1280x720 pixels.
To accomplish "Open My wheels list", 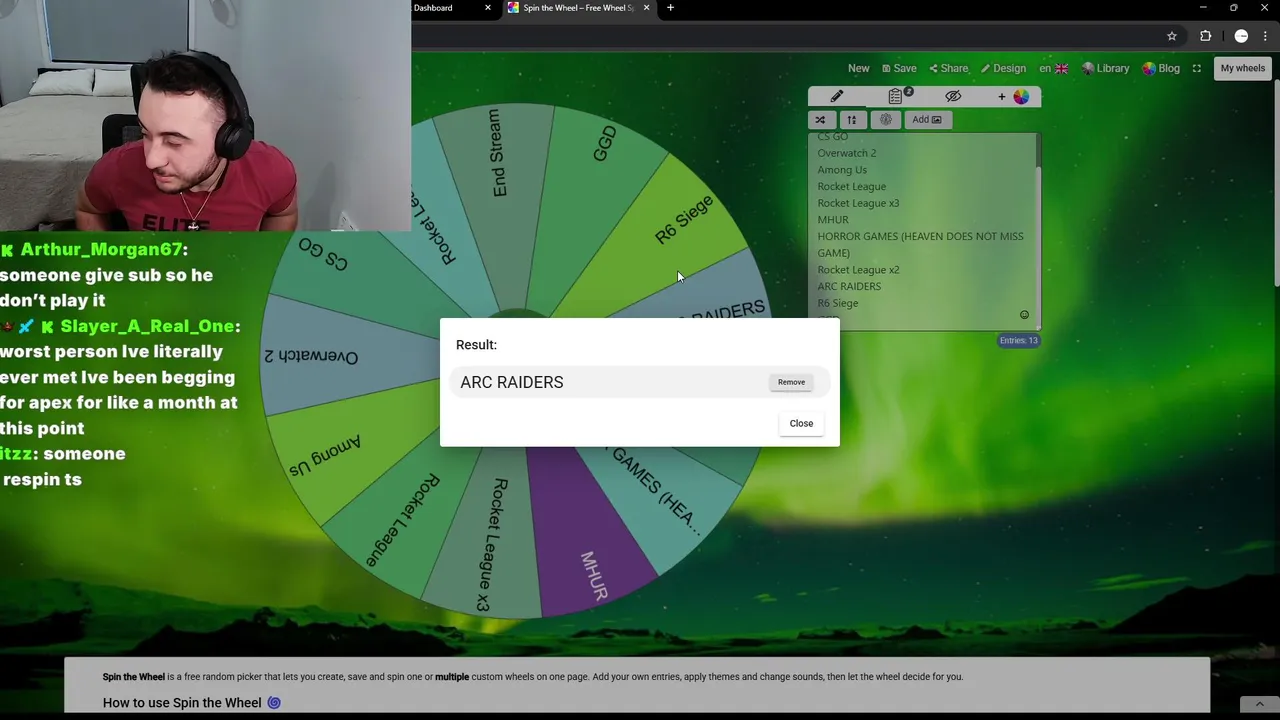I will tap(1242, 68).
